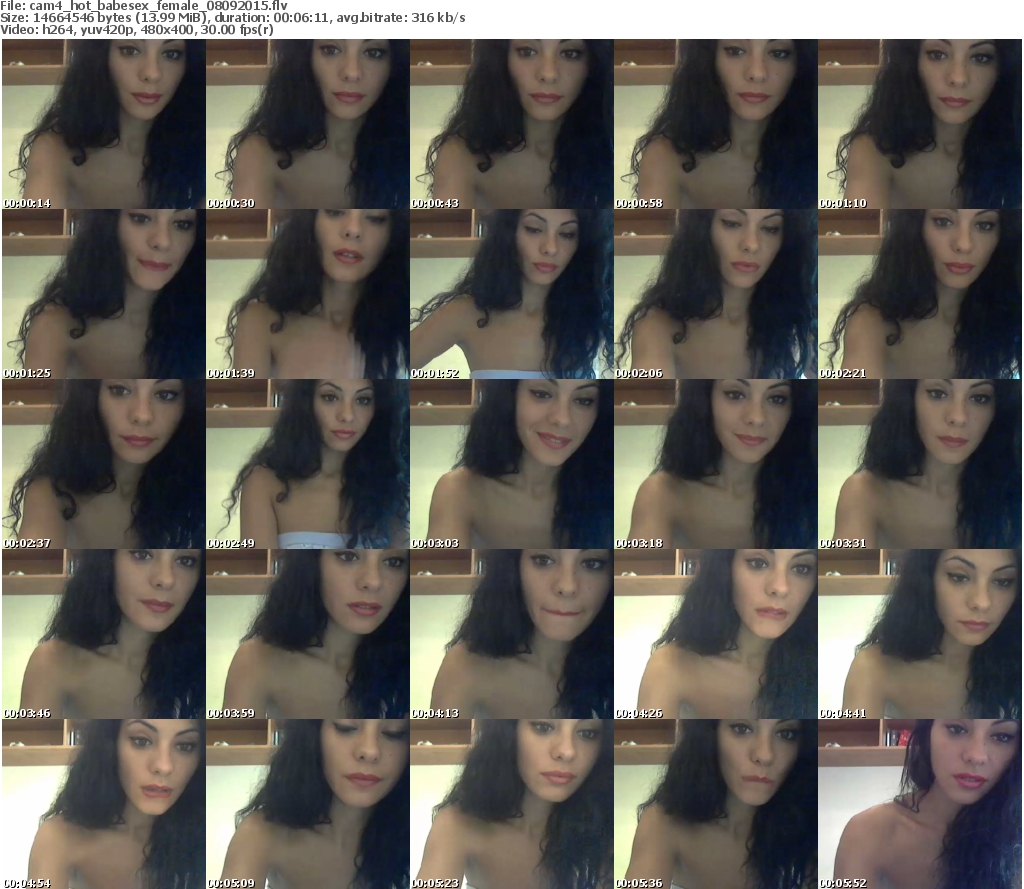The image size is (1024, 889).
Task: Select the 00:05:23 thumbnail
Action: (511, 804)
